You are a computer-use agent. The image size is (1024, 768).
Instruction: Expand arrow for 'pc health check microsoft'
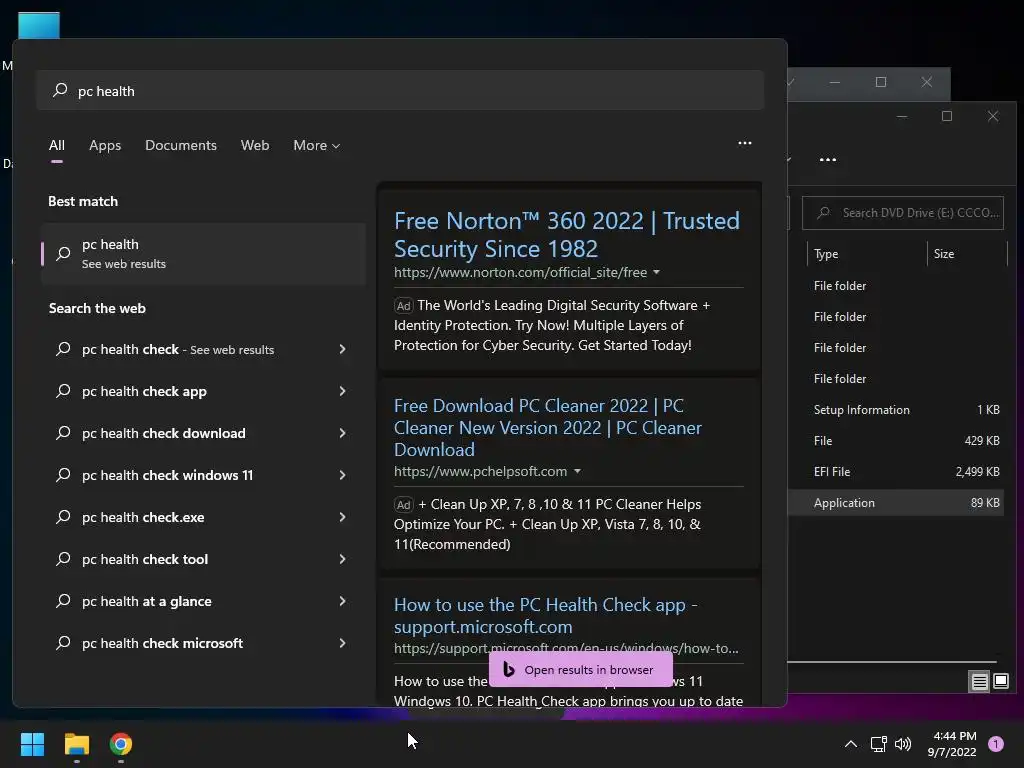click(x=342, y=643)
